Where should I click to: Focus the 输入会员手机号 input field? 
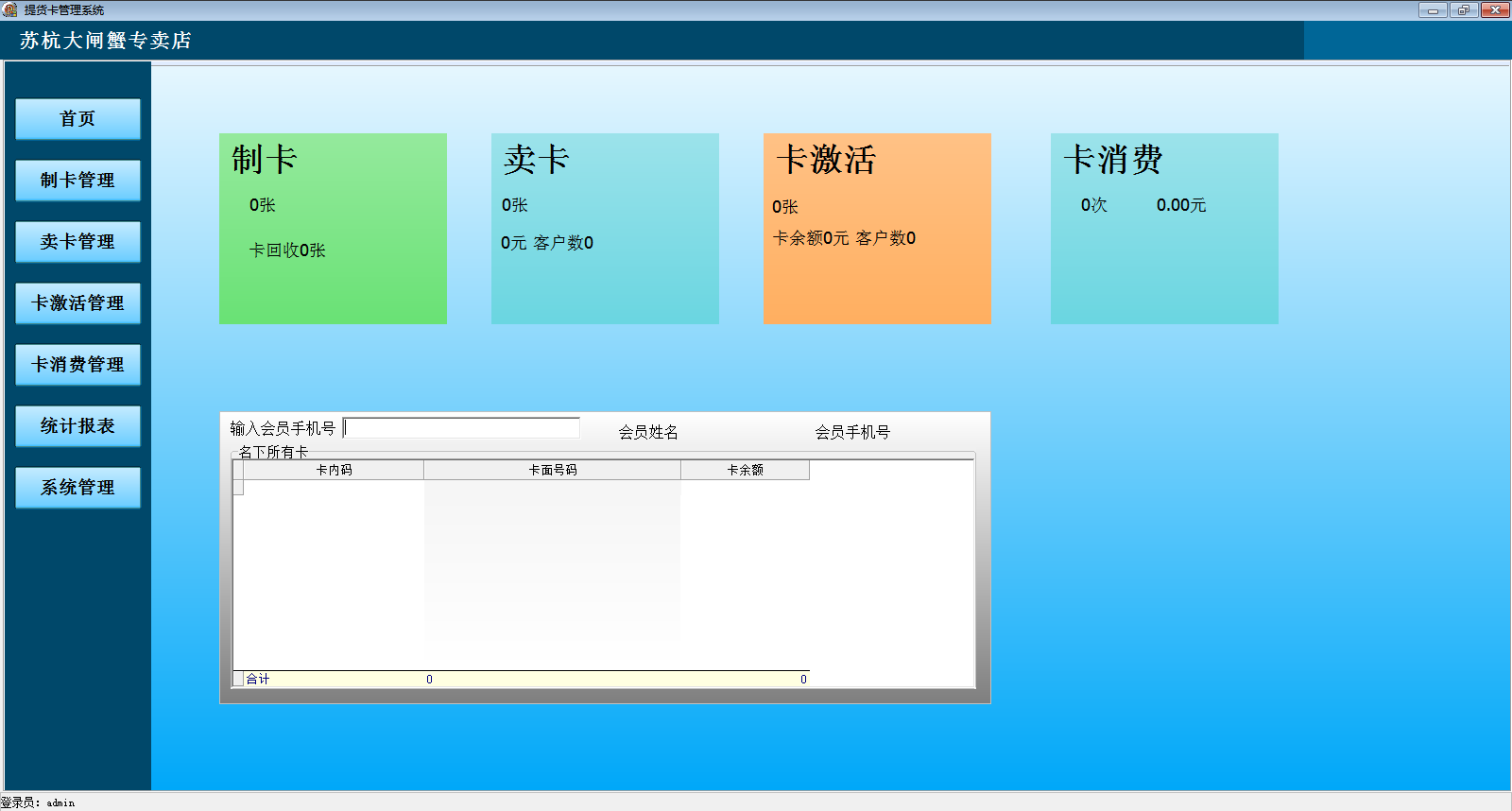point(462,428)
